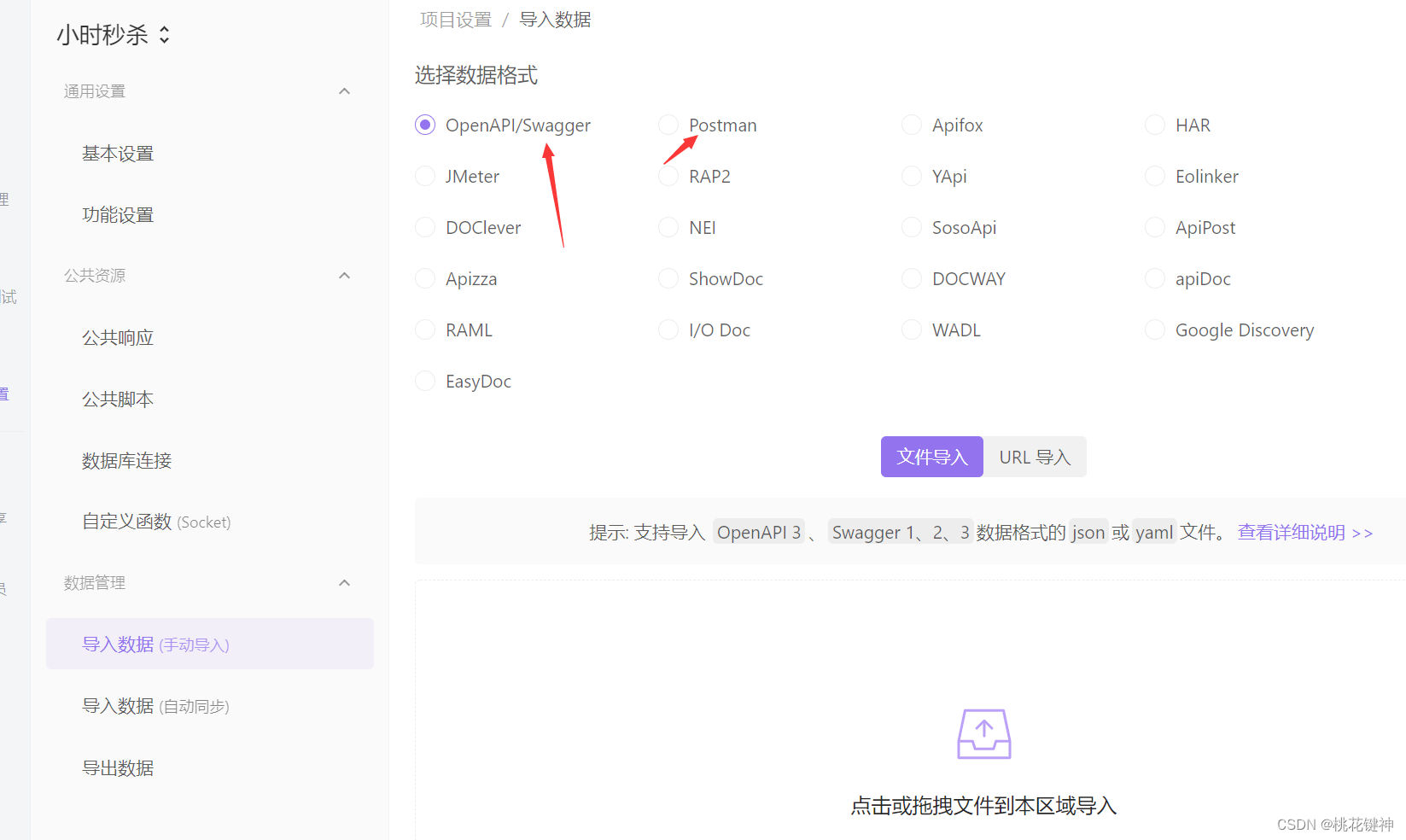
Task: Choose the EasyDoc radio option
Action: coord(425,382)
